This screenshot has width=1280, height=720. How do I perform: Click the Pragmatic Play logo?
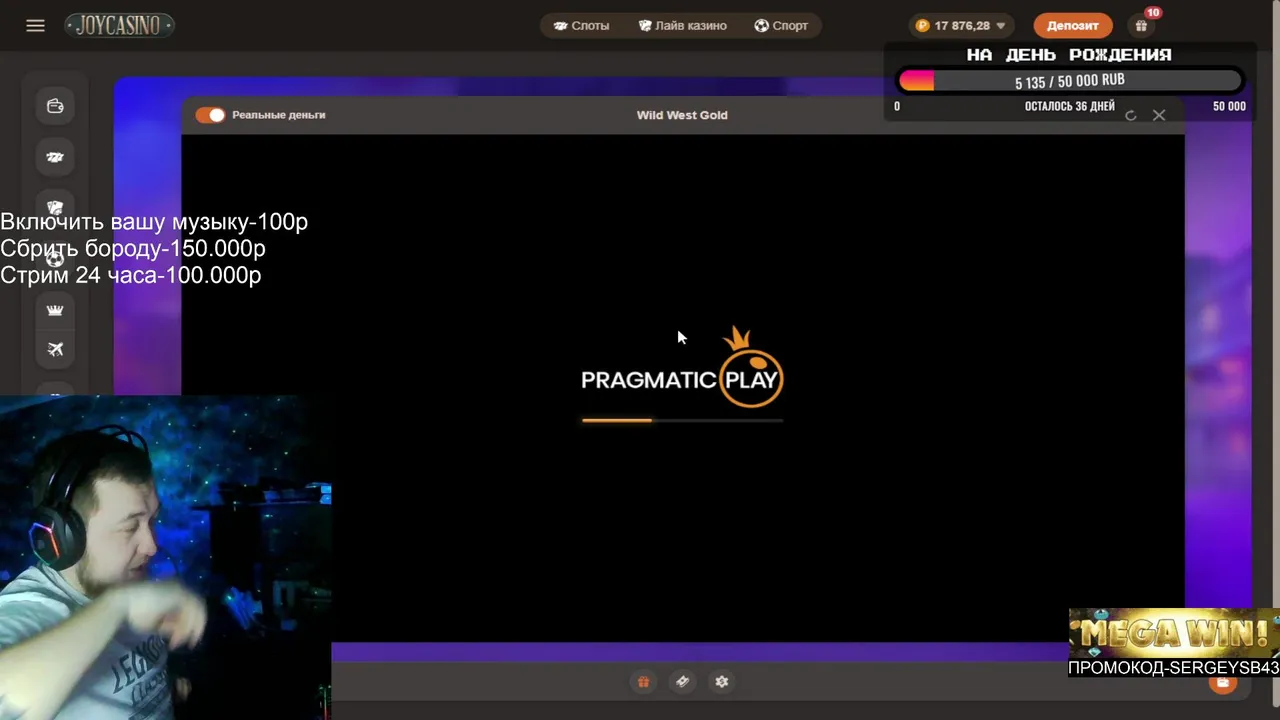(x=682, y=368)
